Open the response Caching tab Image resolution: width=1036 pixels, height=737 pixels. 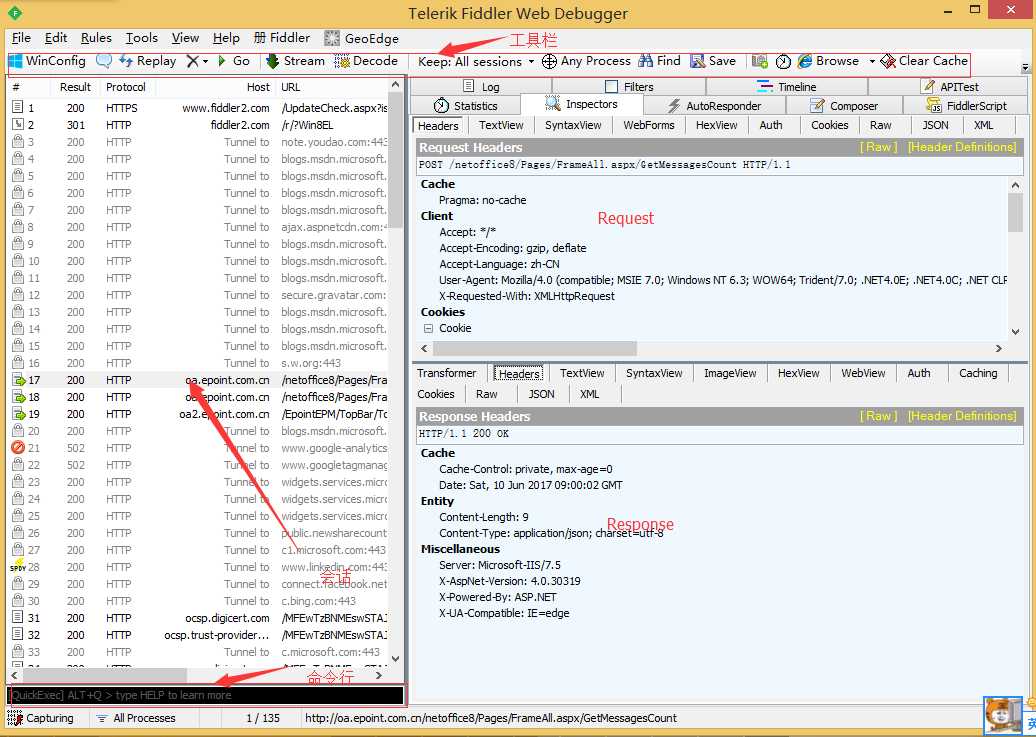pos(978,373)
